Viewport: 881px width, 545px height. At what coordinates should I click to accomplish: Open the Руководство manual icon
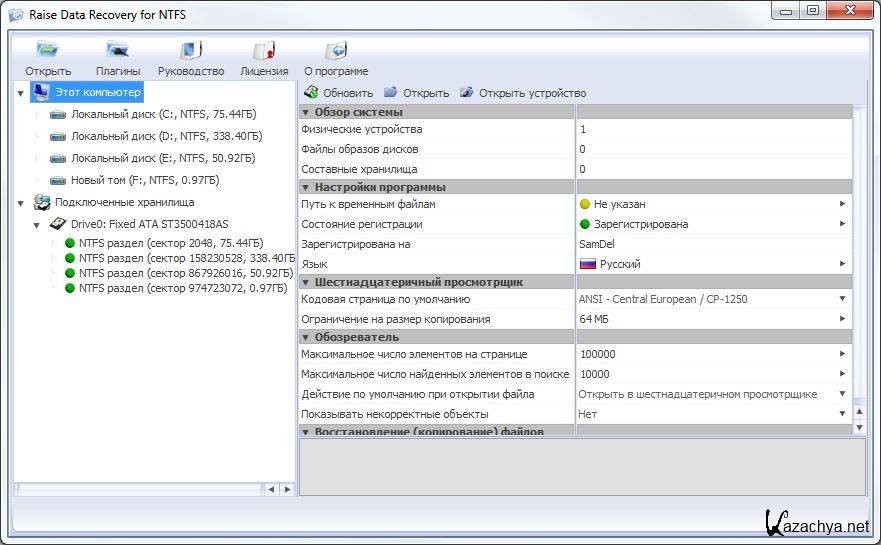(x=190, y=51)
